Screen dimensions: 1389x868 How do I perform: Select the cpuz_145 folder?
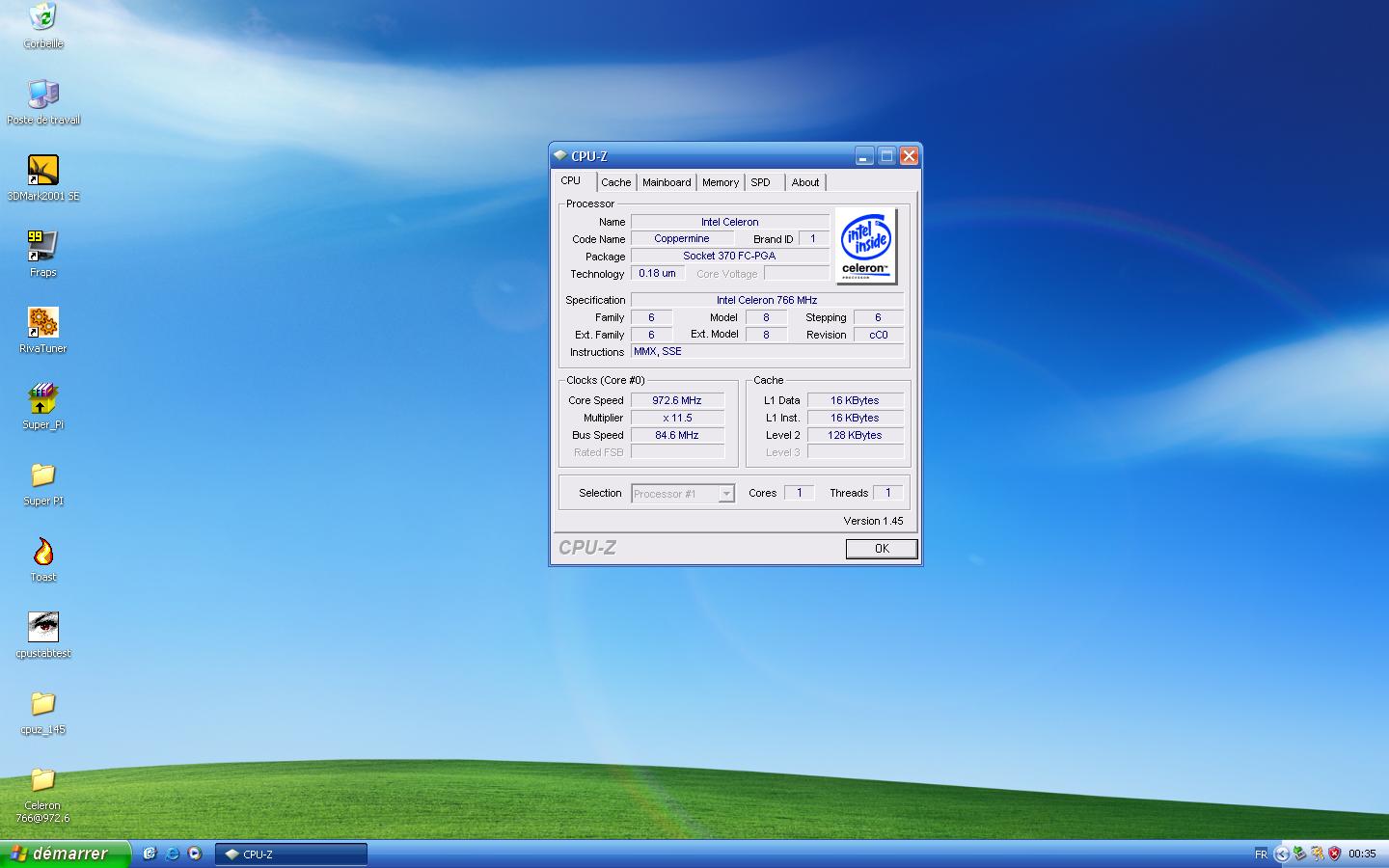[x=43, y=704]
